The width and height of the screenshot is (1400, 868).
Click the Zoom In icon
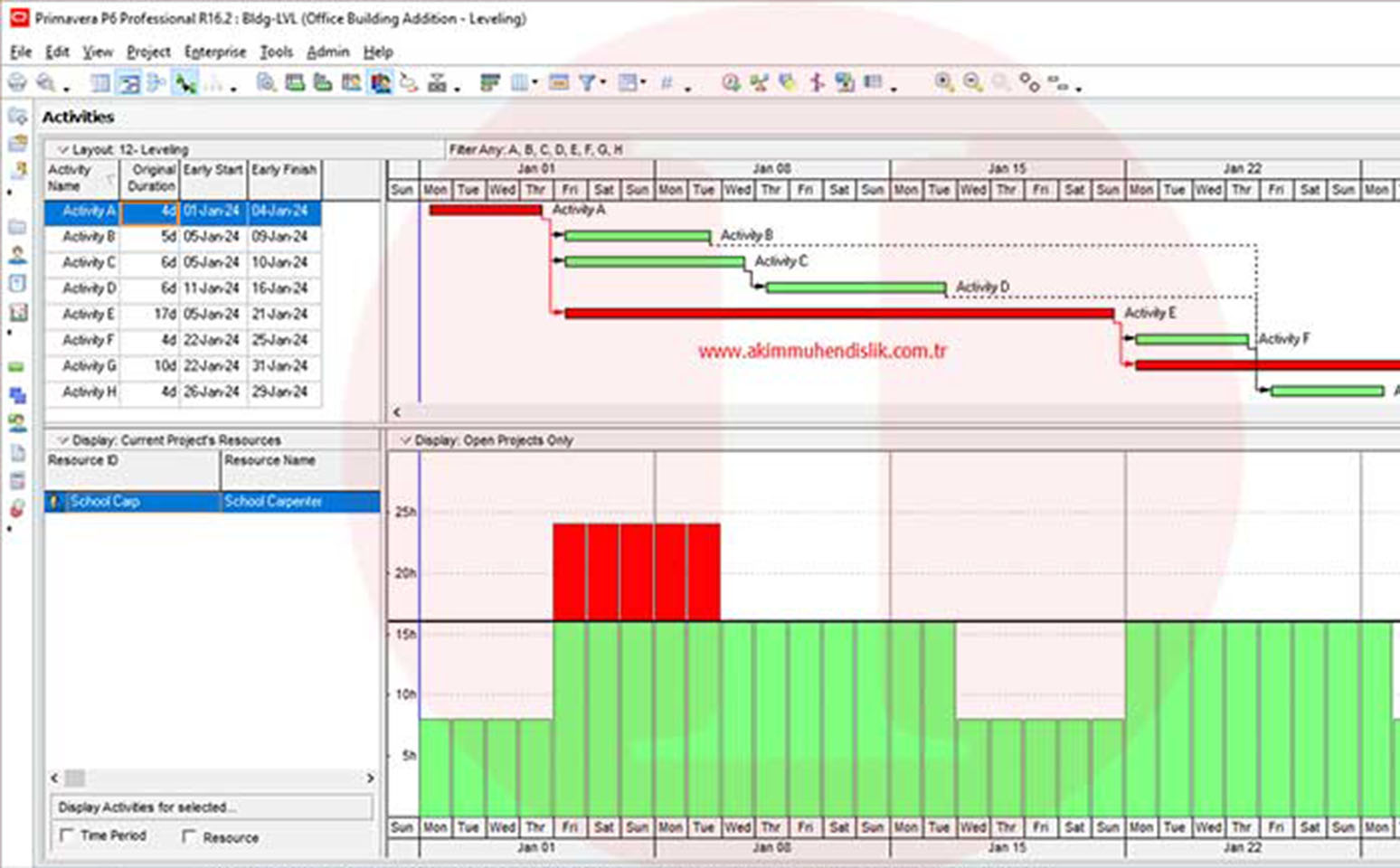943,83
